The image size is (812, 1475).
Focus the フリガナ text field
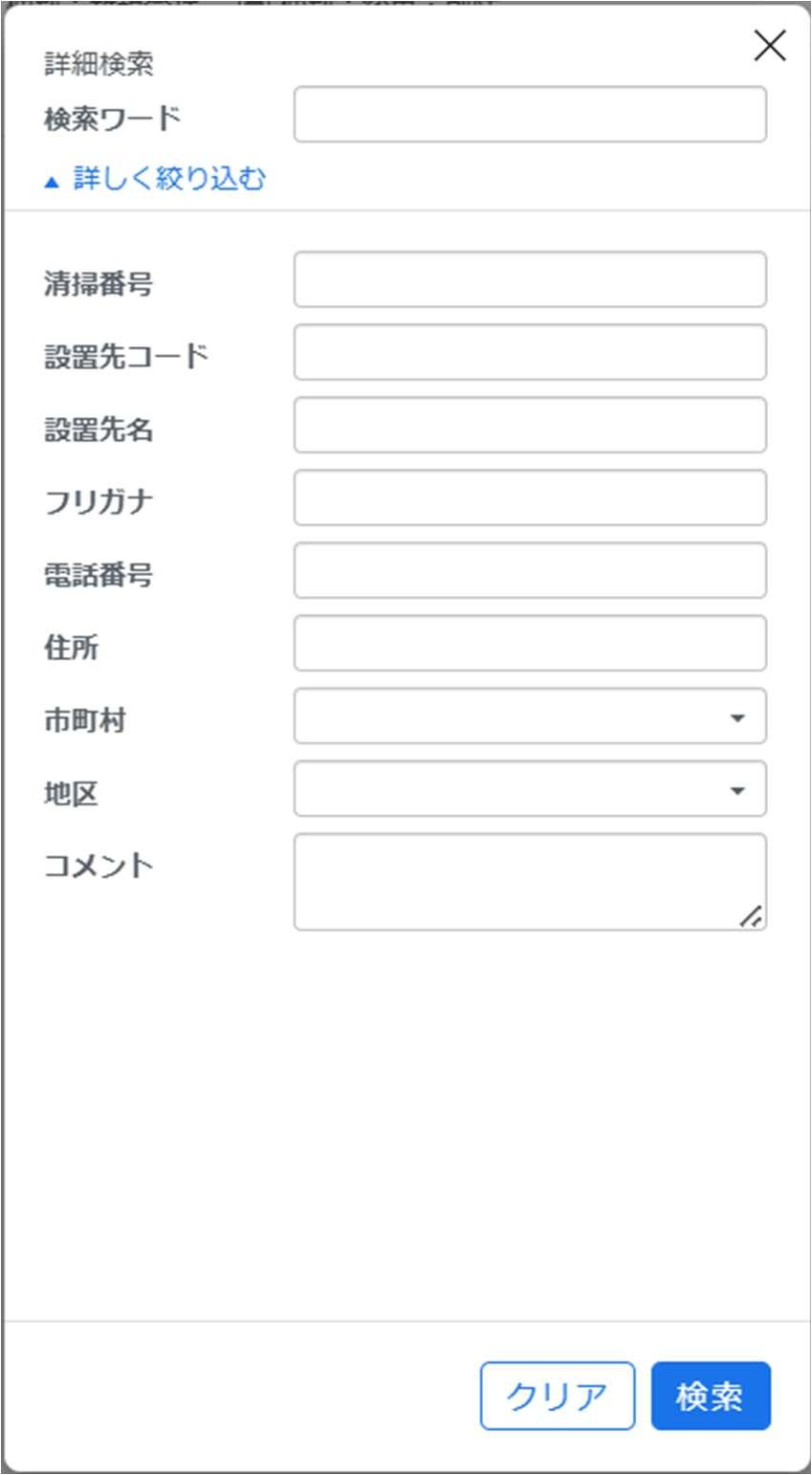point(530,497)
